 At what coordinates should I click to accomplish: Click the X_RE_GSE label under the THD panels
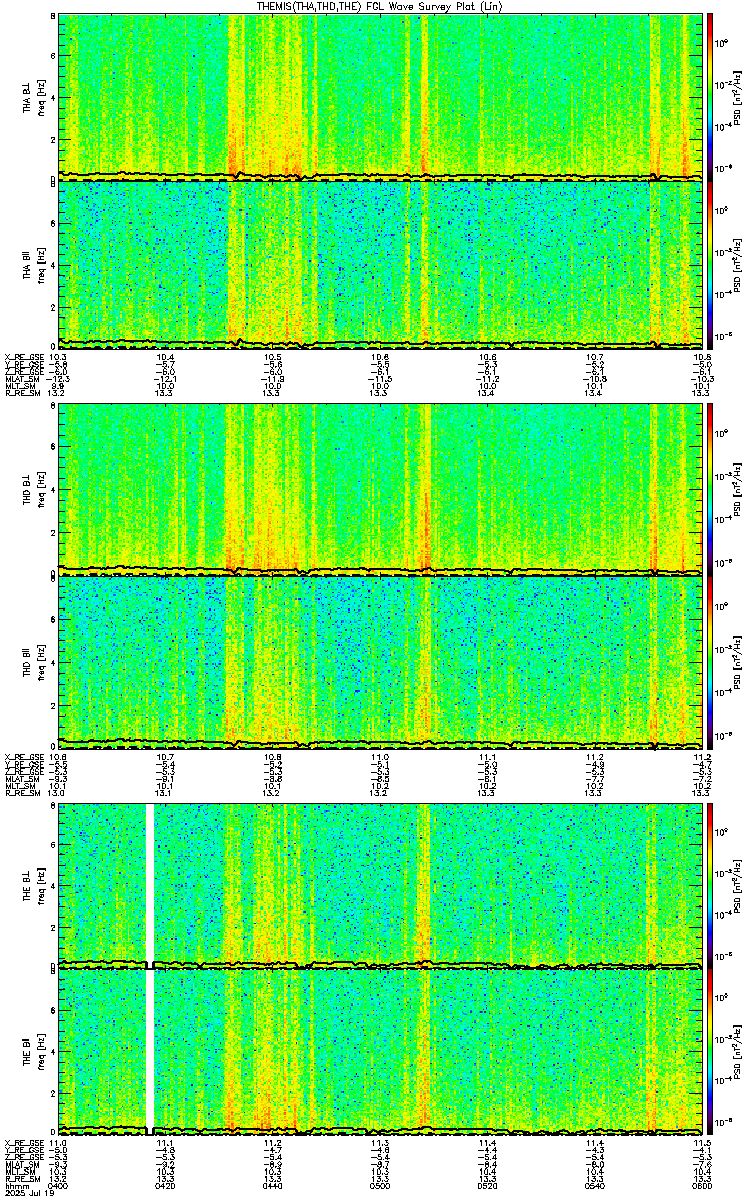(24, 755)
